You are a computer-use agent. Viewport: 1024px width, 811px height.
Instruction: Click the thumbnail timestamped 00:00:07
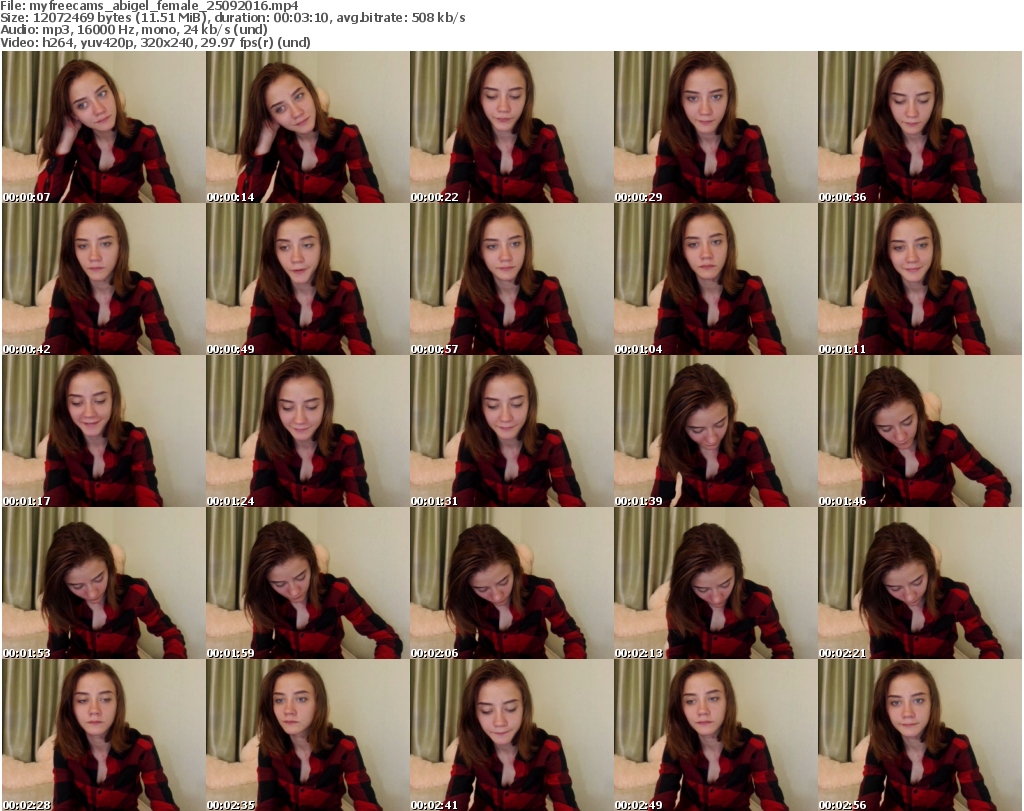[103, 127]
